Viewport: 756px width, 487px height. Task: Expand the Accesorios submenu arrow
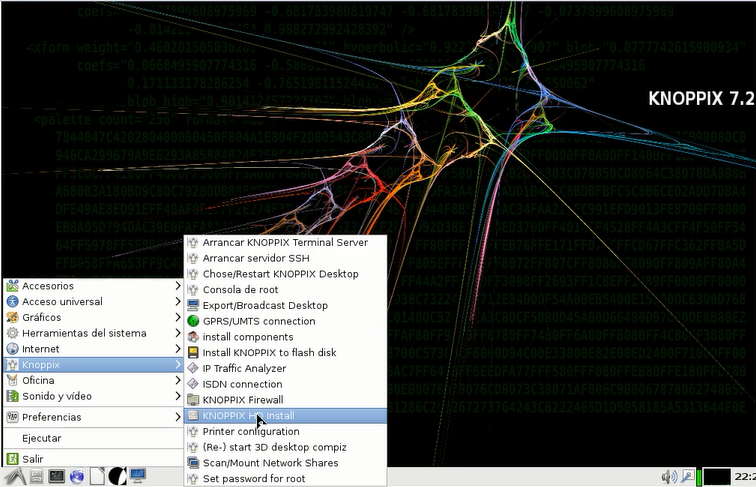[x=178, y=285]
